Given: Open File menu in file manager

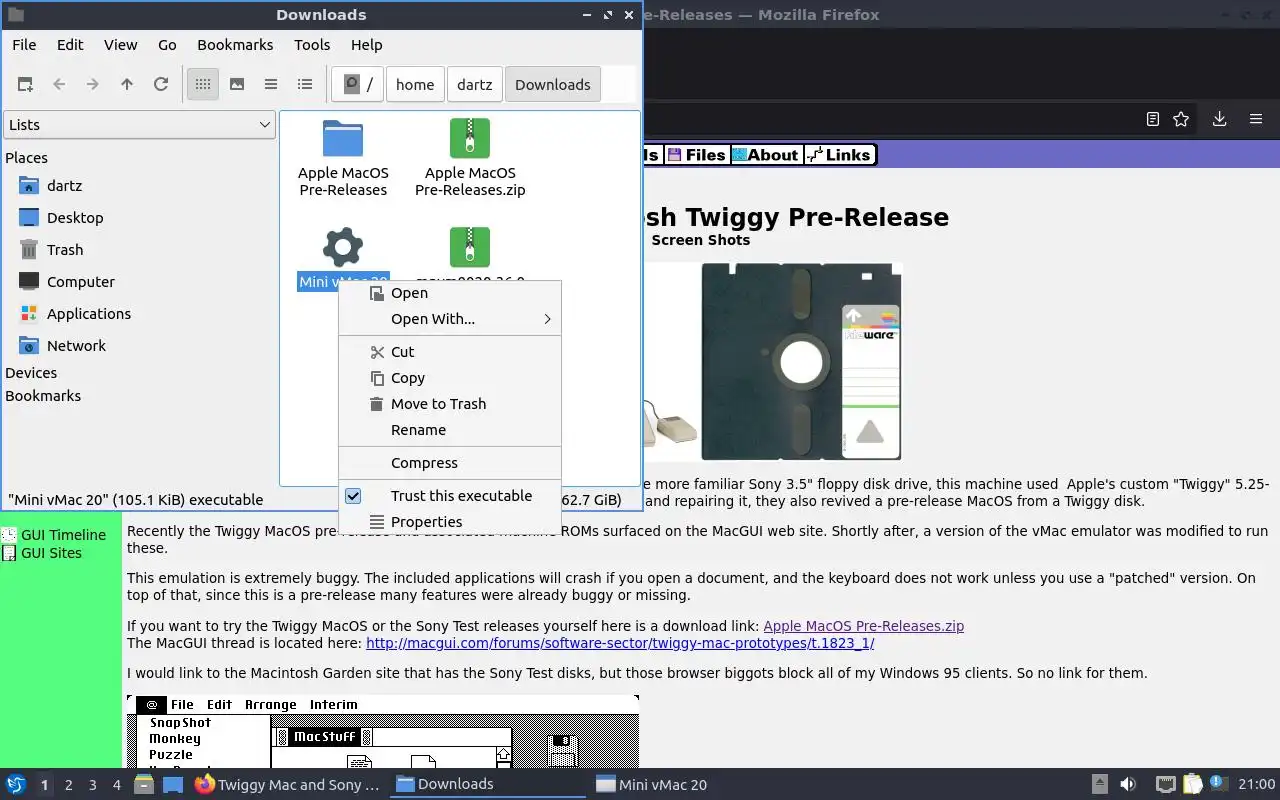Looking at the screenshot, I should point(24,45).
